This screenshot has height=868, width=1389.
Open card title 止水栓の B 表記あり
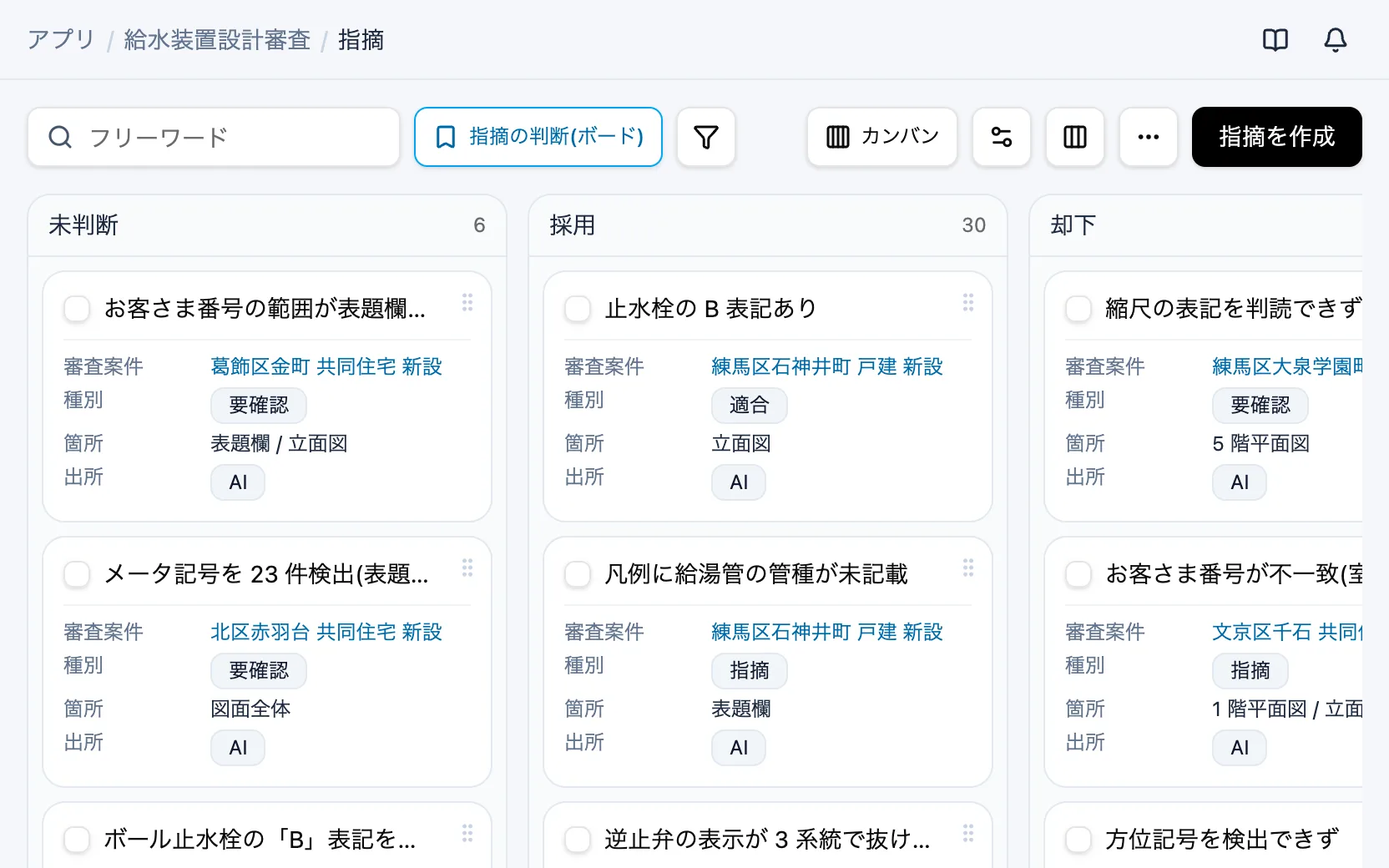coord(710,309)
